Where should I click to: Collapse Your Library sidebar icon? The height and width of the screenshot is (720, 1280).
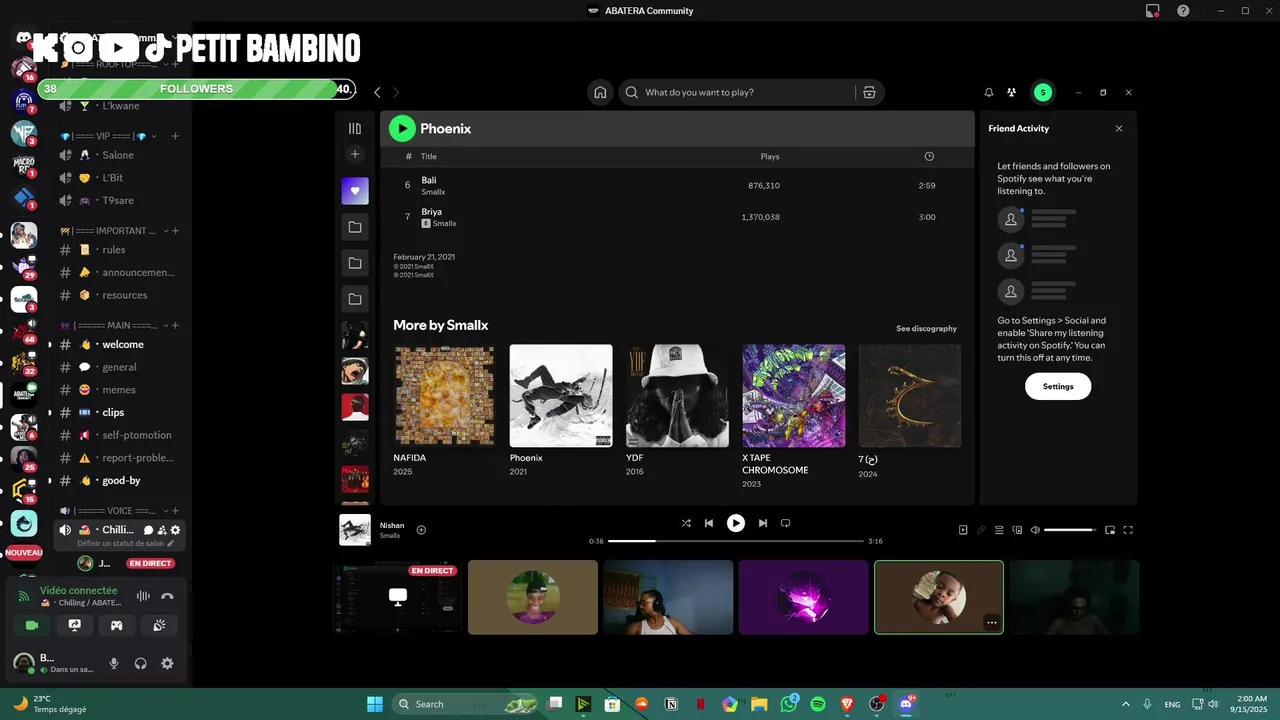[x=354, y=128]
